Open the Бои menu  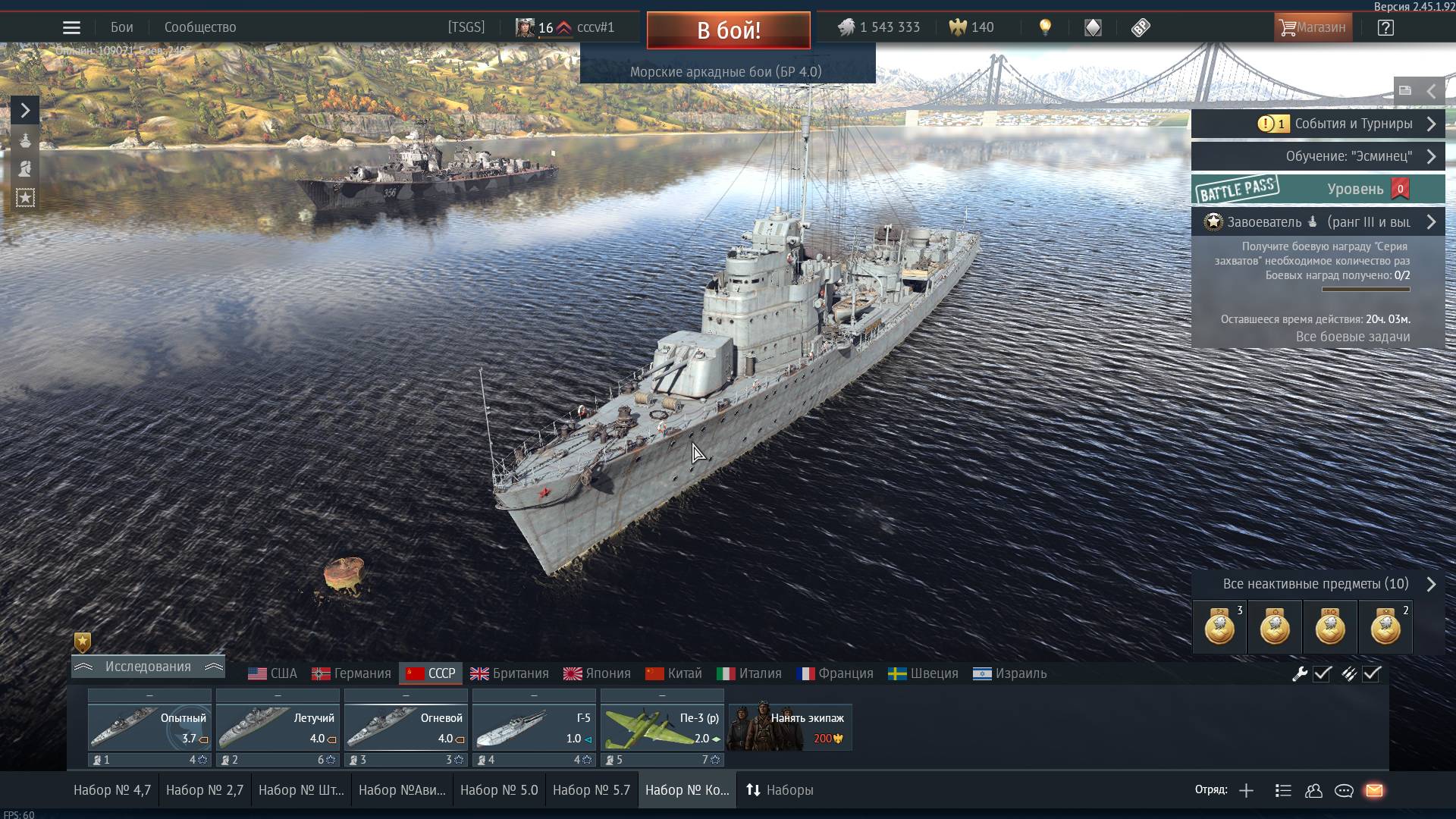tap(122, 27)
